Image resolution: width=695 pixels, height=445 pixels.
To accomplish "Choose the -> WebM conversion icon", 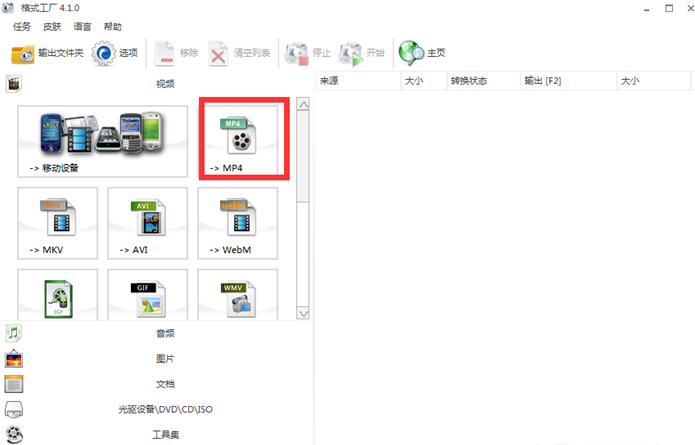I will [x=238, y=223].
